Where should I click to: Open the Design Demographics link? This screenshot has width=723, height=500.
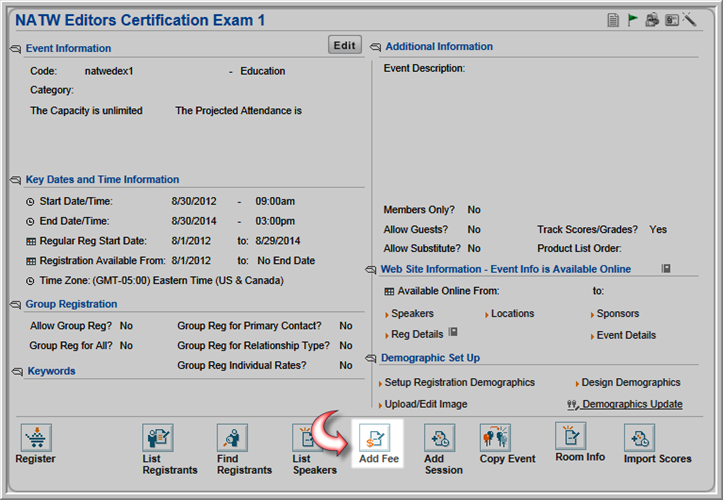631,382
